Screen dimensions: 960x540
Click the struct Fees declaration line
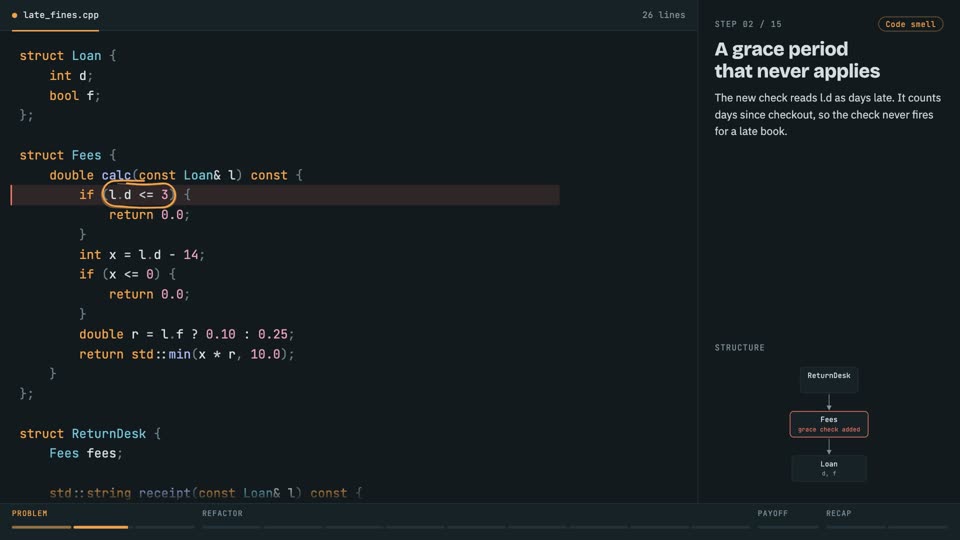coord(68,155)
